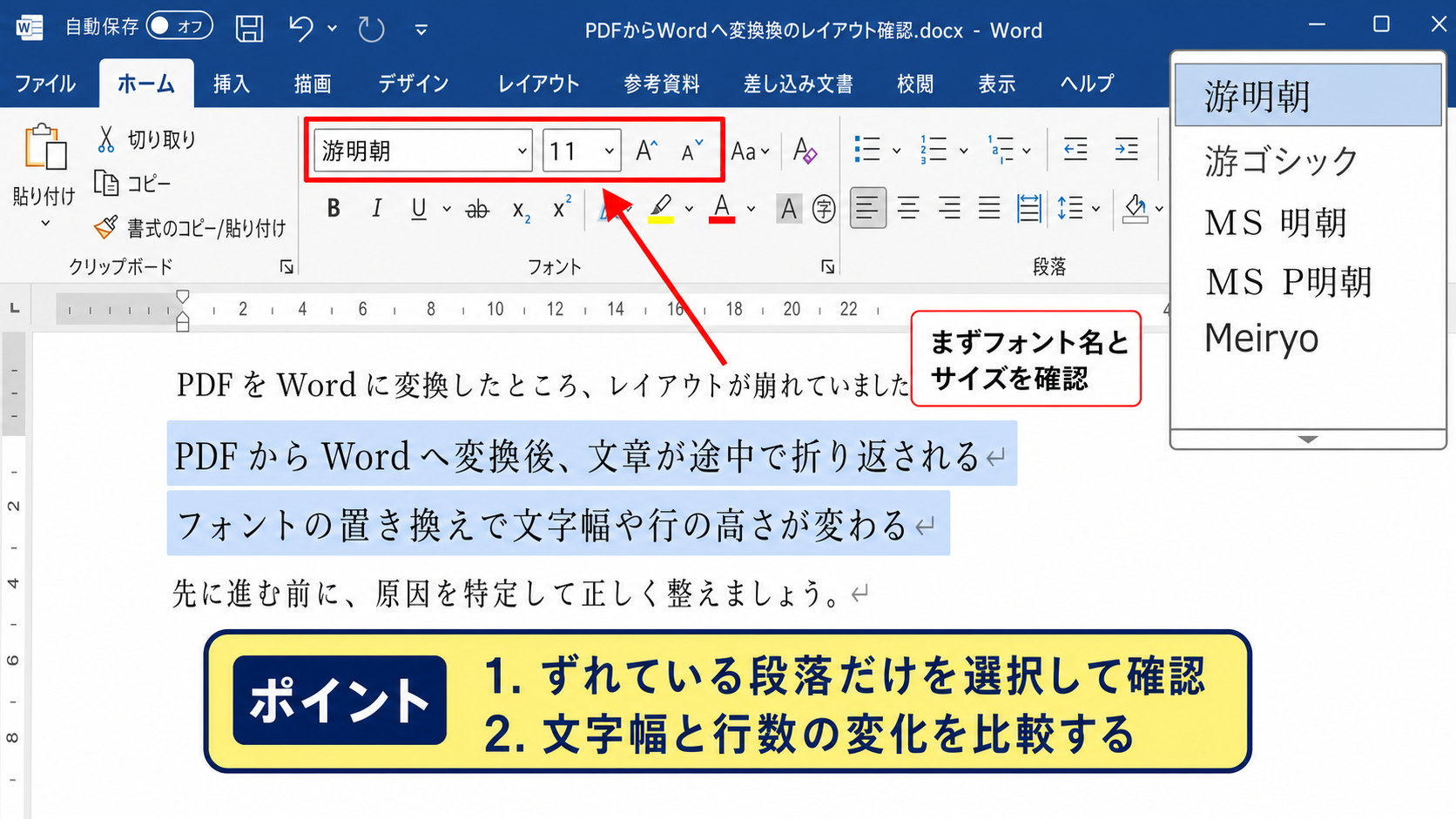Image resolution: width=1456 pixels, height=819 pixels.
Task: Toggle the 自動保存 AutoSave switch
Action: pos(180,26)
